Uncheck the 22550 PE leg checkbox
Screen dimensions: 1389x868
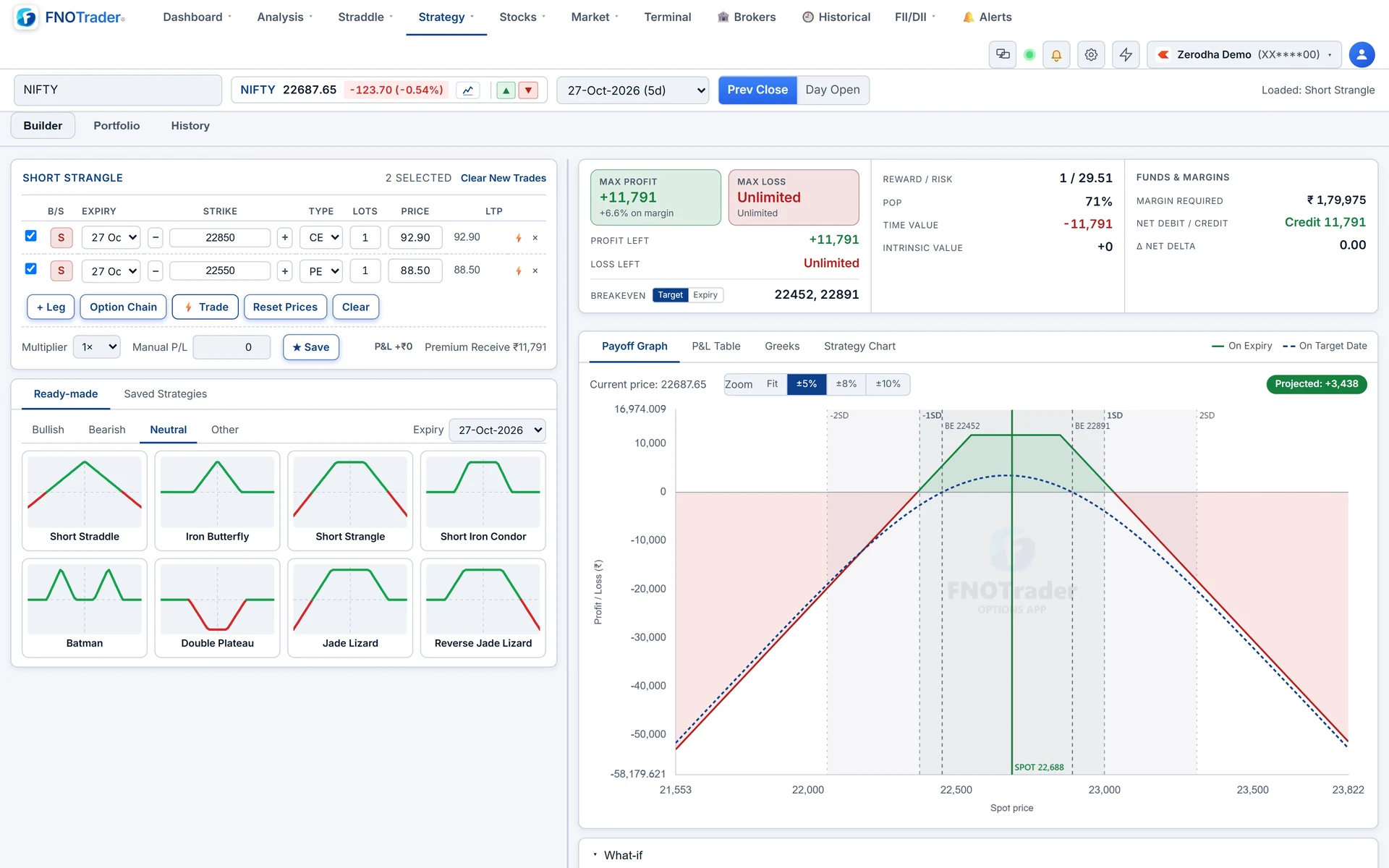point(30,268)
